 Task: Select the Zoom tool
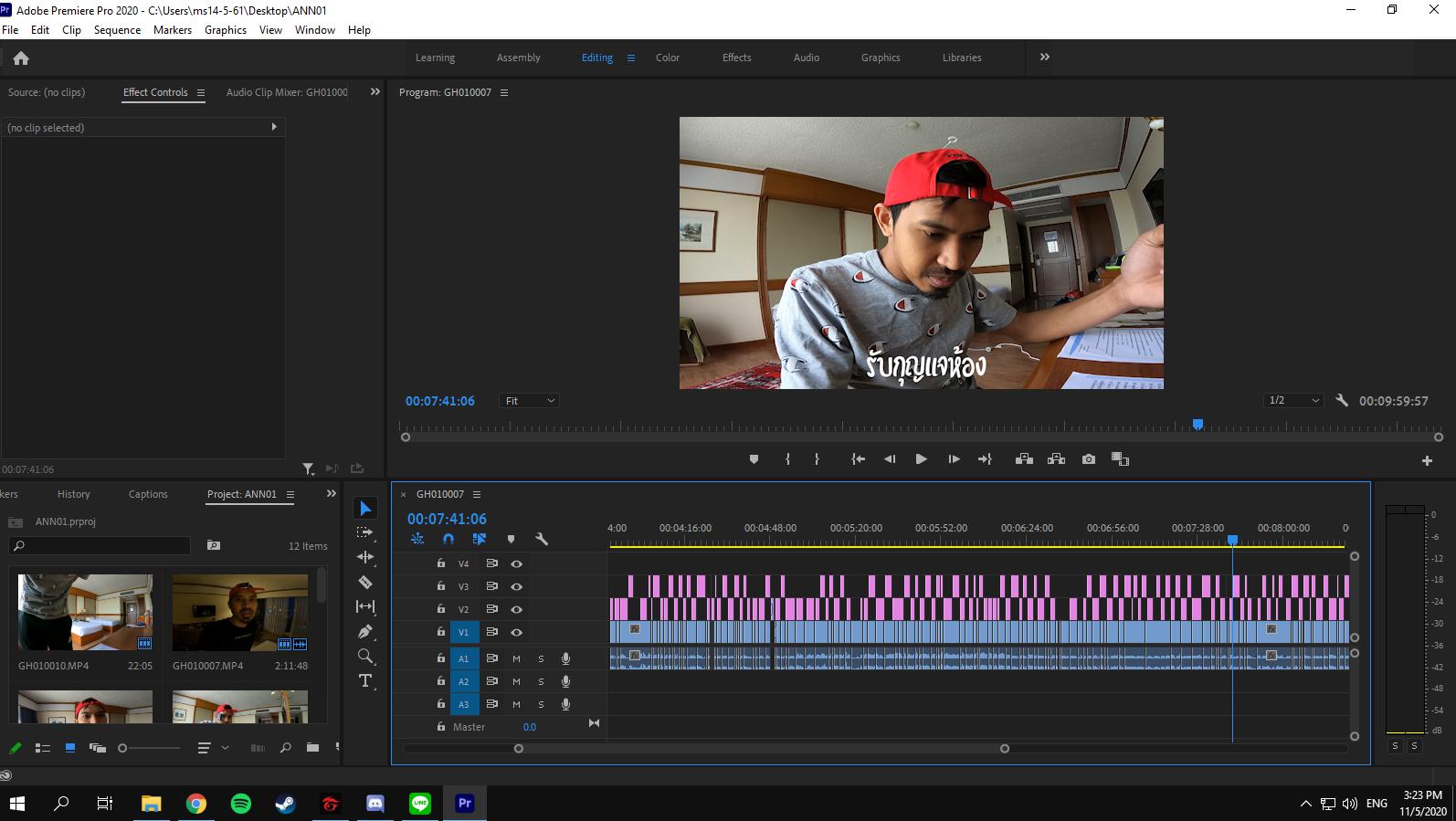click(x=365, y=656)
